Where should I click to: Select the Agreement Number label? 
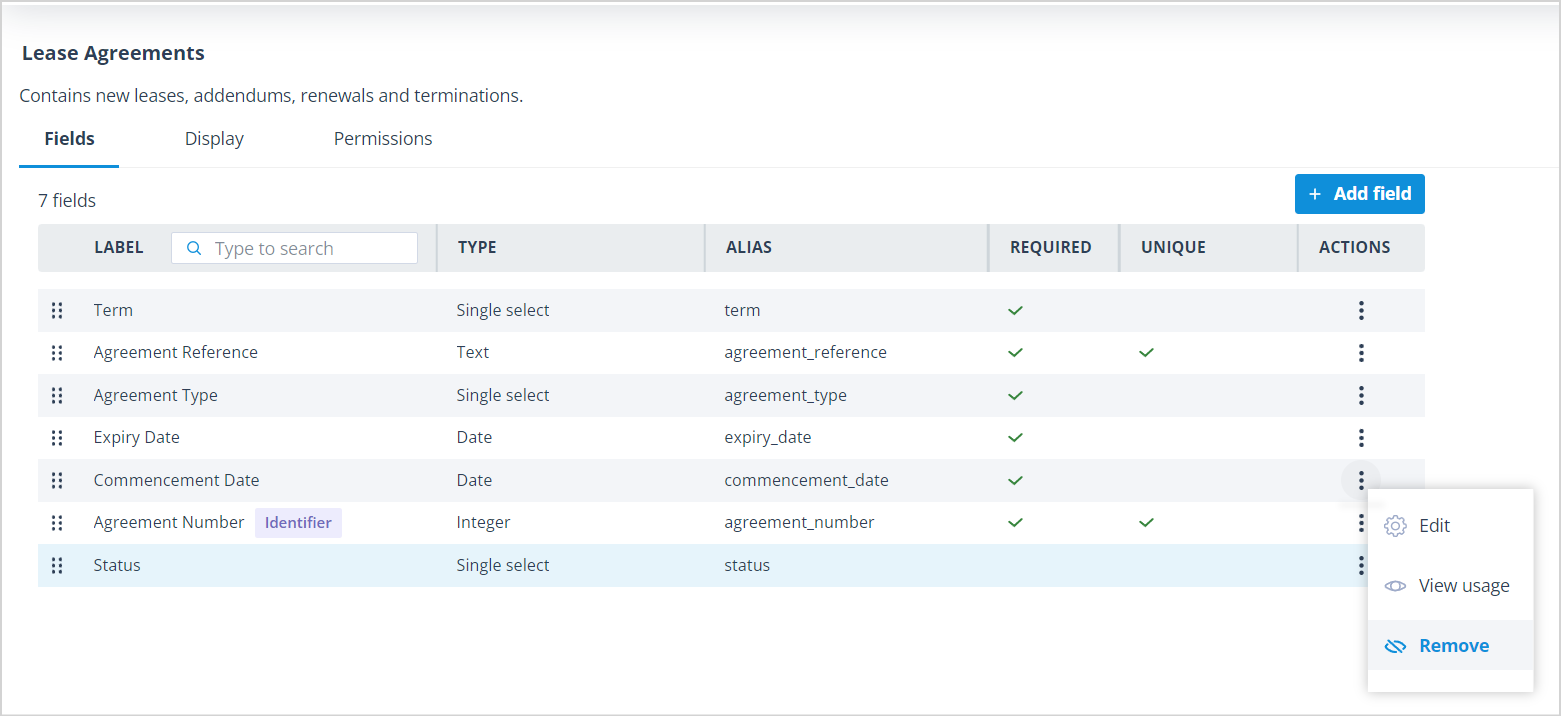[169, 522]
